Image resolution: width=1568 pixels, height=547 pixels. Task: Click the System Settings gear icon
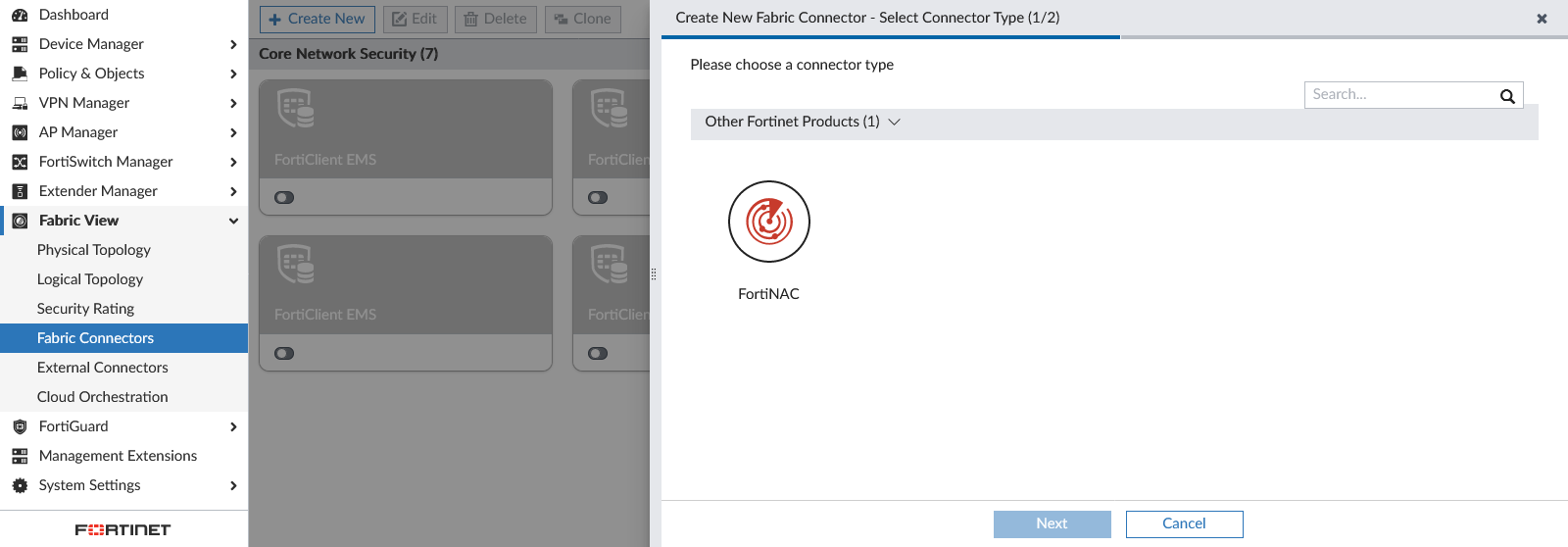[x=20, y=485]
